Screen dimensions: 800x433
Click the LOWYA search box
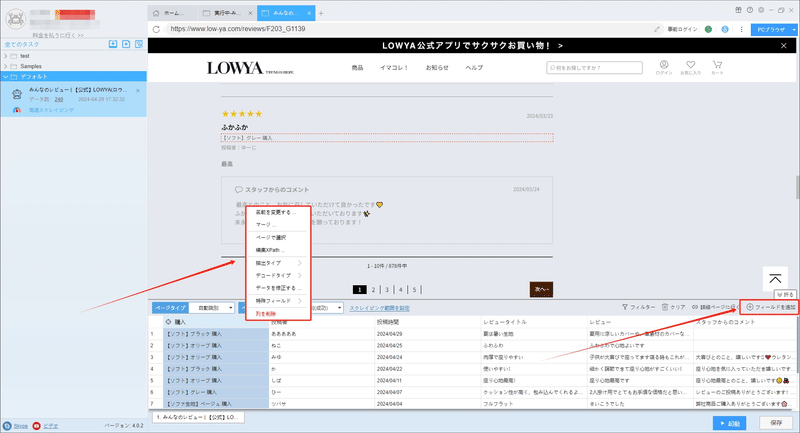click(x=594, y=67)
